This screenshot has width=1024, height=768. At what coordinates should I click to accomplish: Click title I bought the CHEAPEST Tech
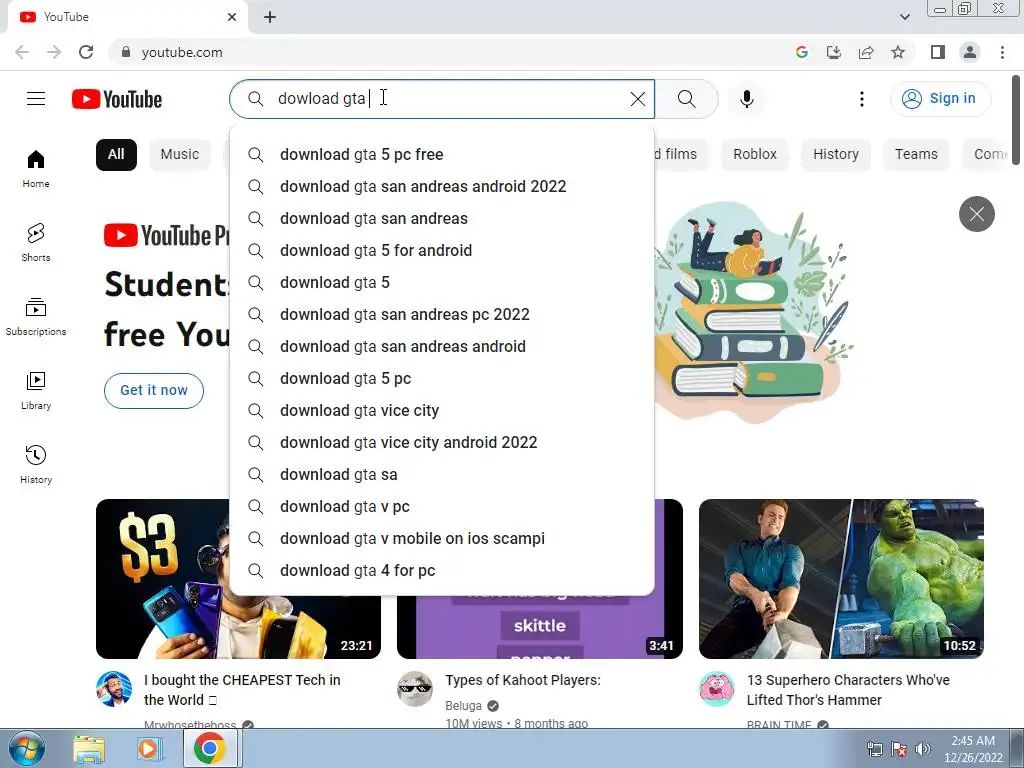tap(242, 690)
